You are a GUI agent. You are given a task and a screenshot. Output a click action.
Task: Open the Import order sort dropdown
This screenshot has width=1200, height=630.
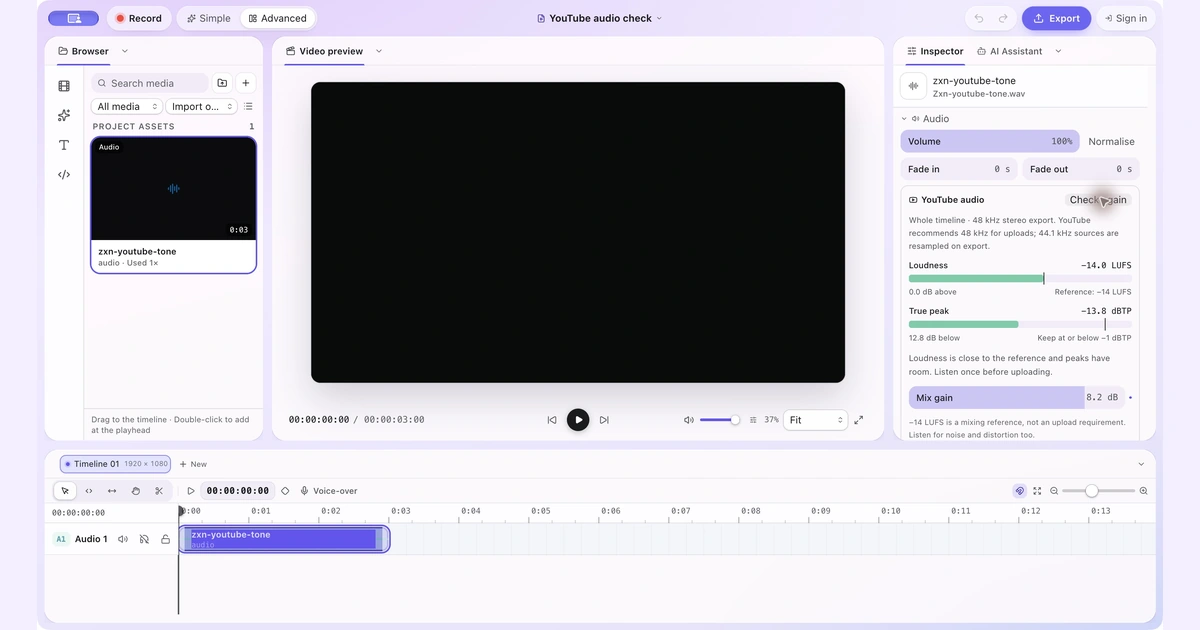tap(201, 107)
